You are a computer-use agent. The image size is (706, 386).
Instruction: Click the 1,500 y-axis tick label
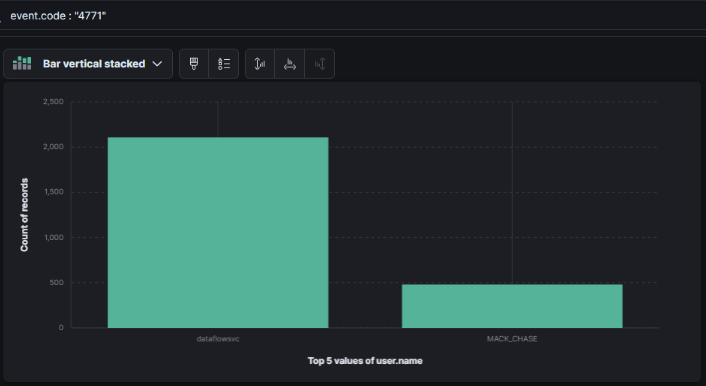pyautogui.click(x=54, y=192)
